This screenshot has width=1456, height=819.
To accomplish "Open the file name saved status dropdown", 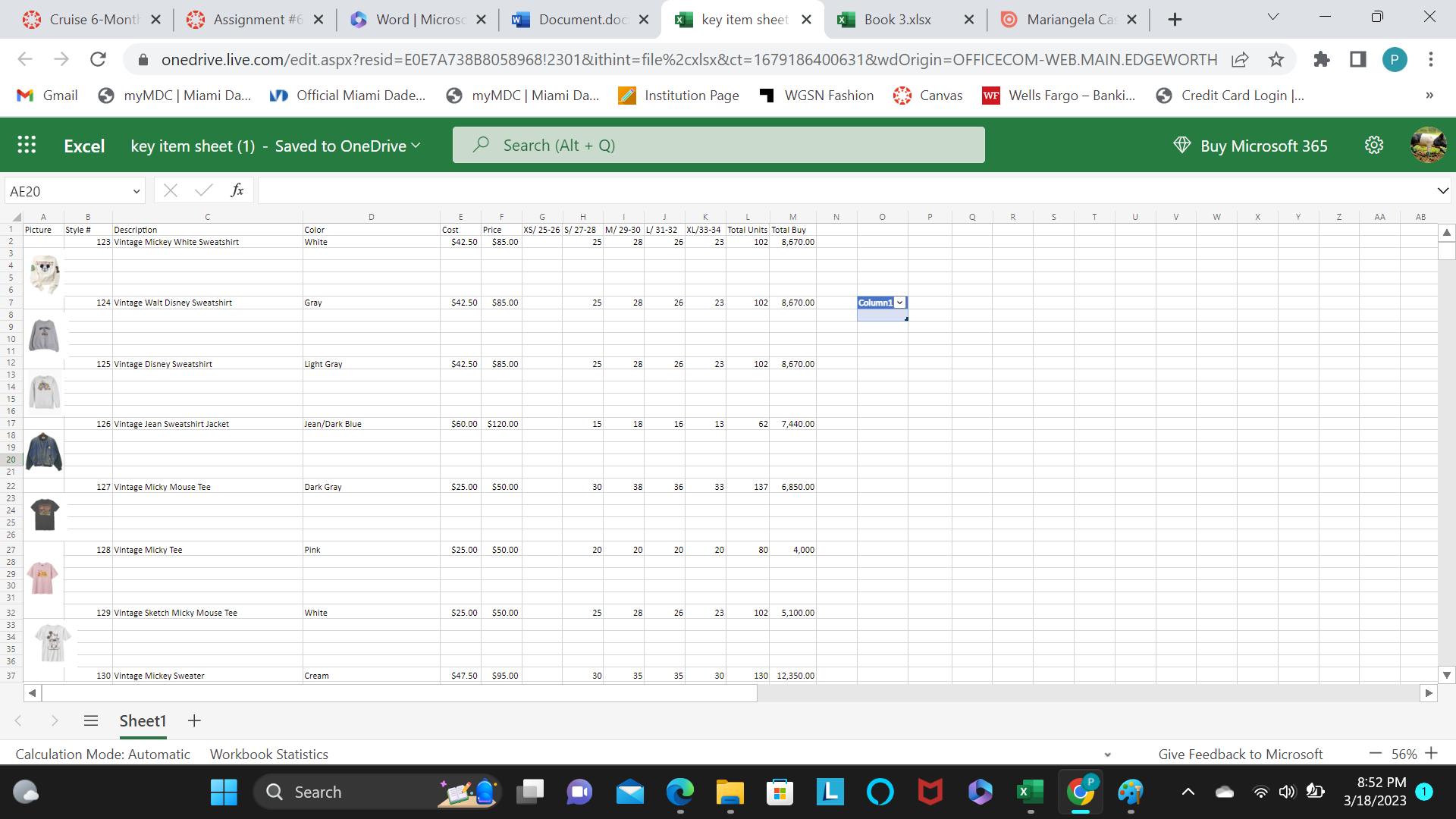I will point(415,146).
